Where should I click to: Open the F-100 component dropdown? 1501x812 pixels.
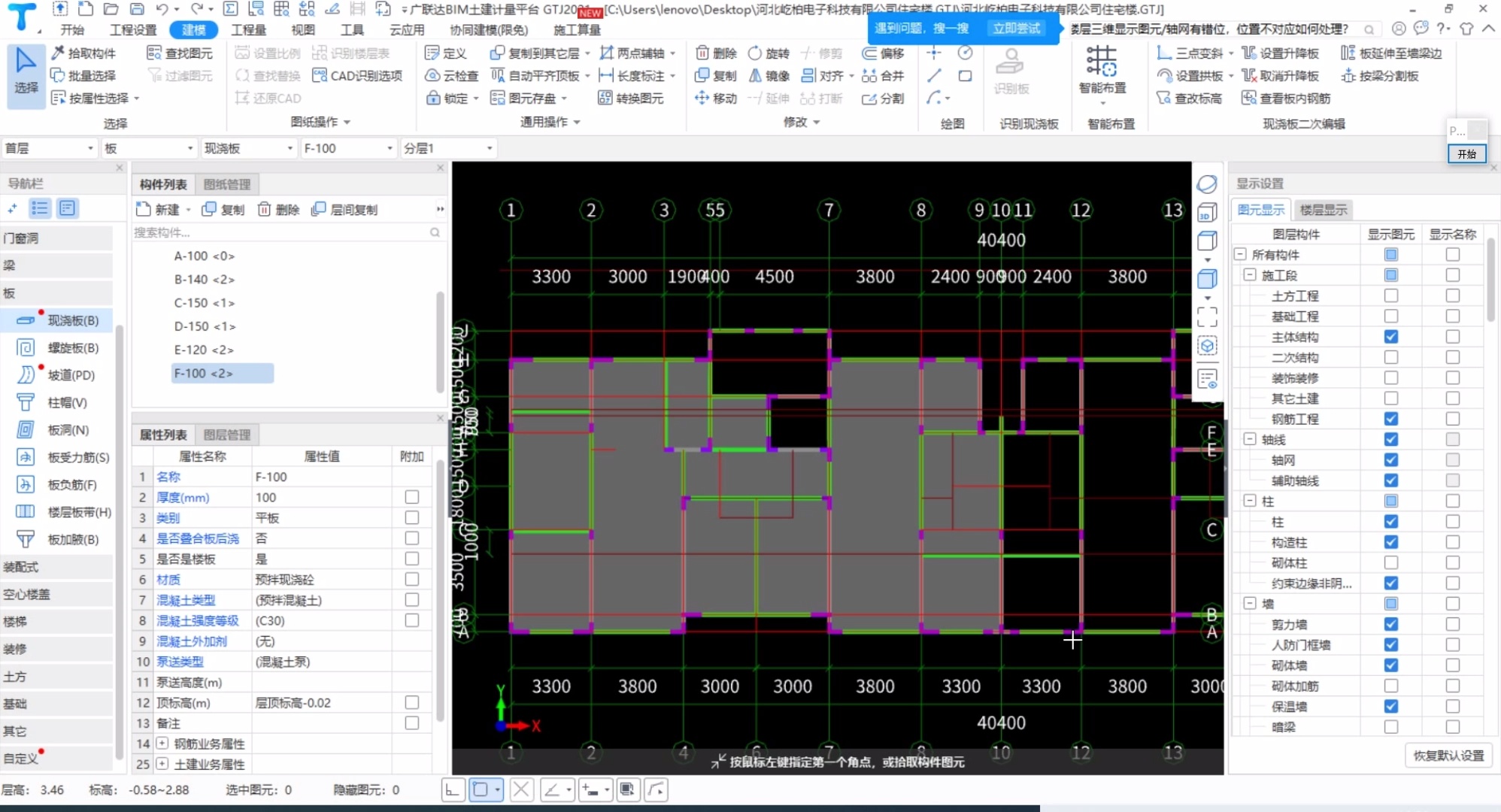(348, 148)
